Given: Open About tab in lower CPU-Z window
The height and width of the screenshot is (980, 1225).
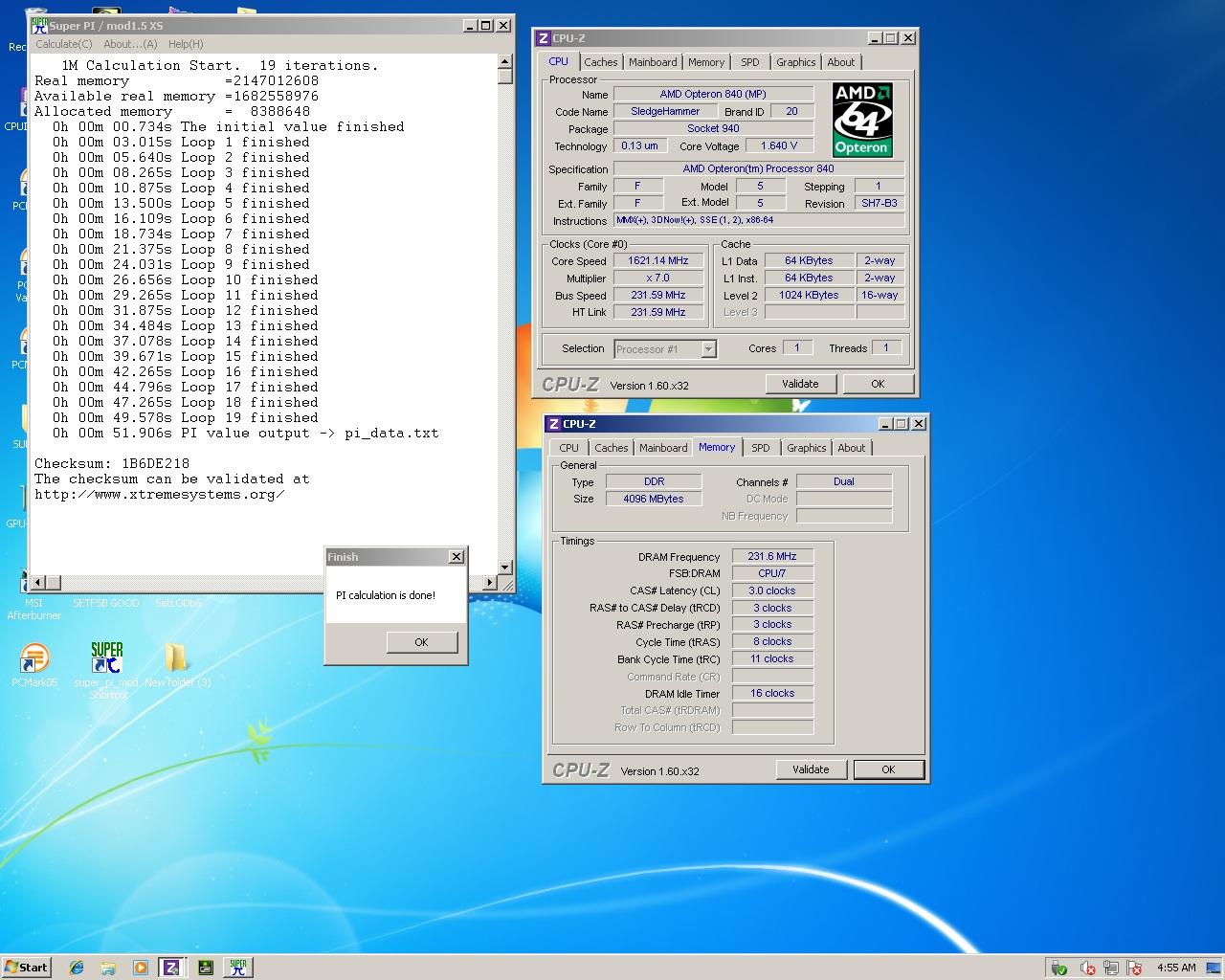Looking at the screenshot, I should tap(852, 448).
